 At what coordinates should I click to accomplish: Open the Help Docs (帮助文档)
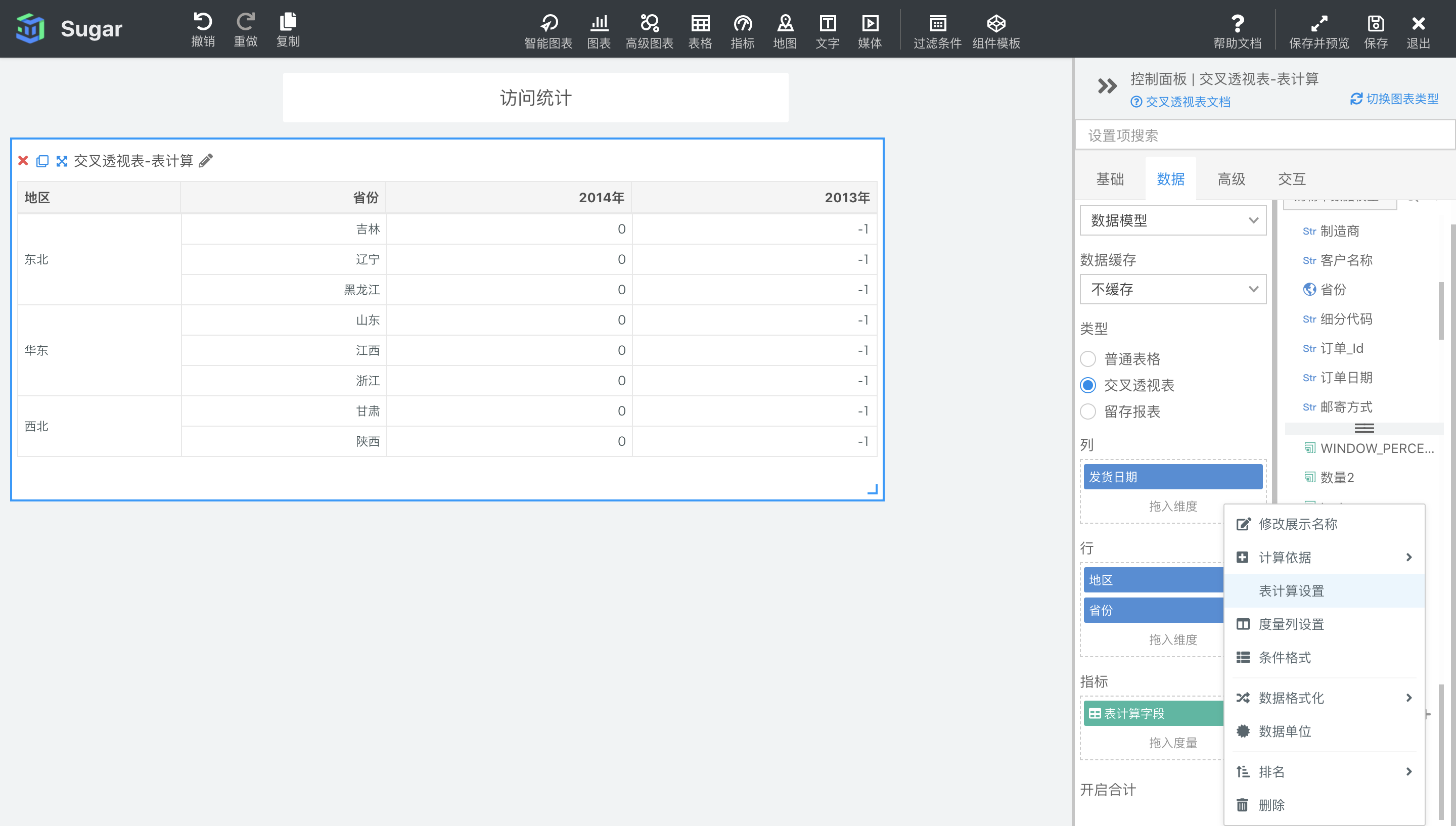pos(1237,31)
